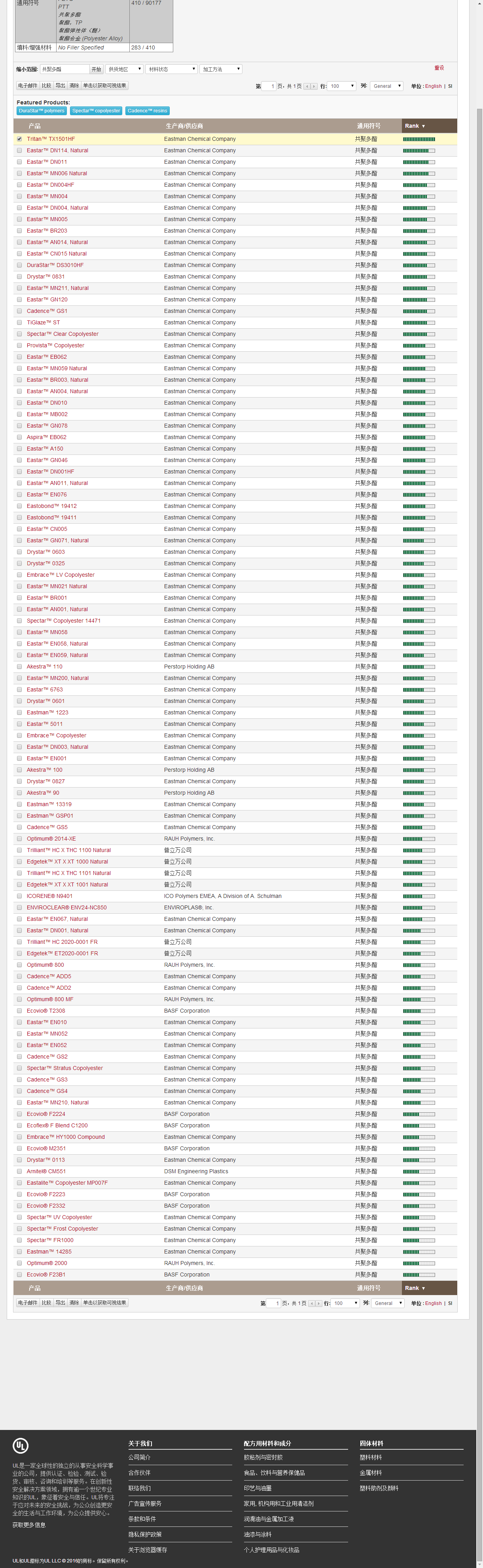Click the top 单击以获取可视结果 button

(105, 86)
